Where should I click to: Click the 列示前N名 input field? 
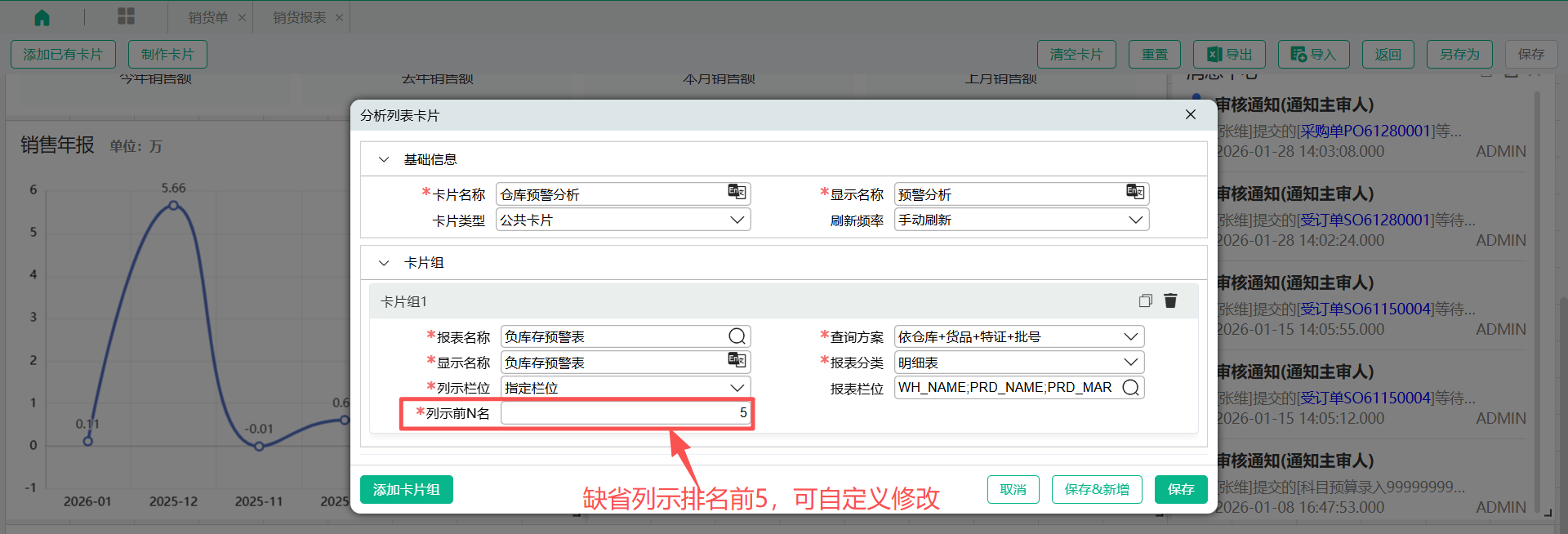(x=625, y=413)
